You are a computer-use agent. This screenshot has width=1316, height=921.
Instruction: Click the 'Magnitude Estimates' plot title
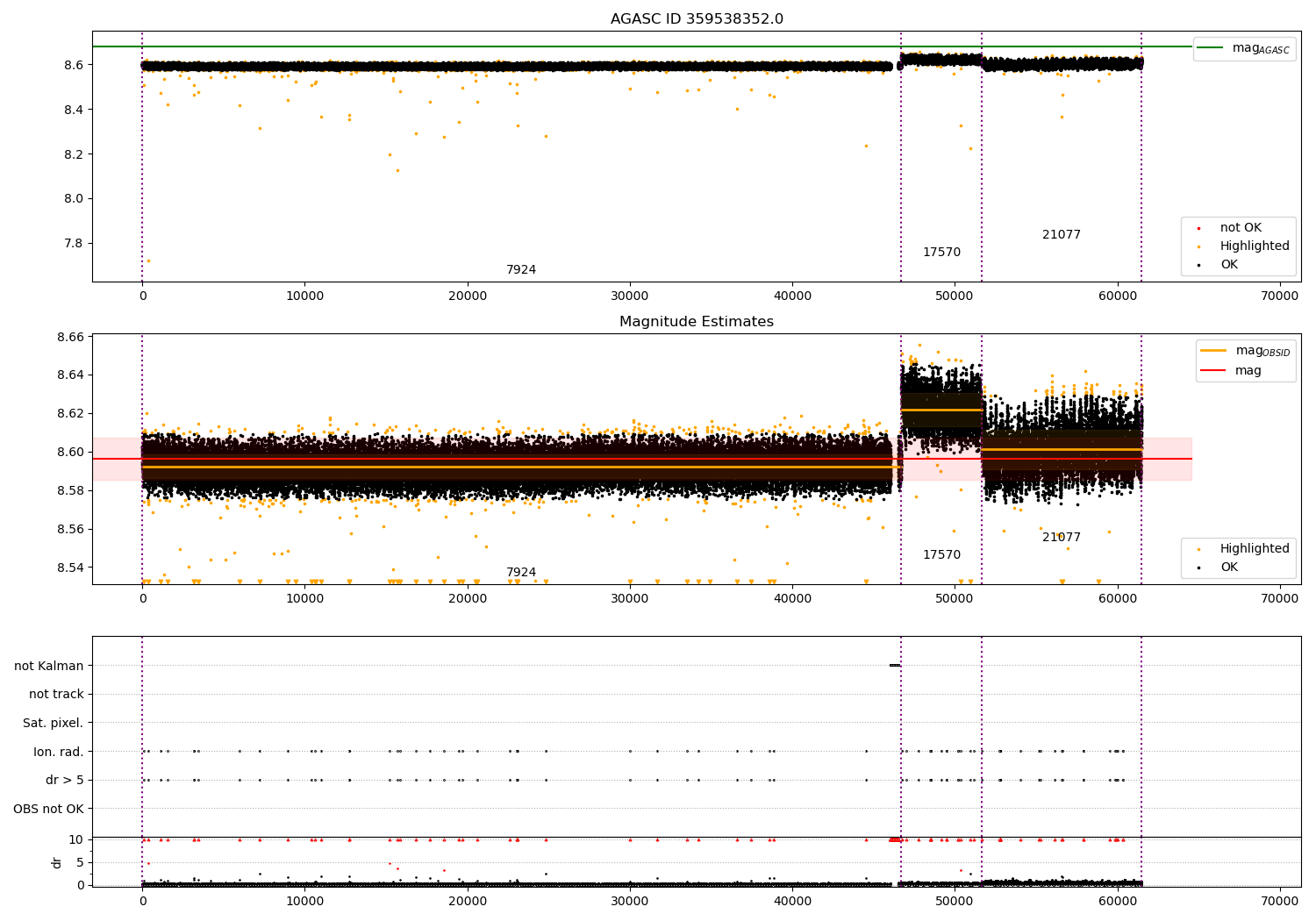pos(697,322)
